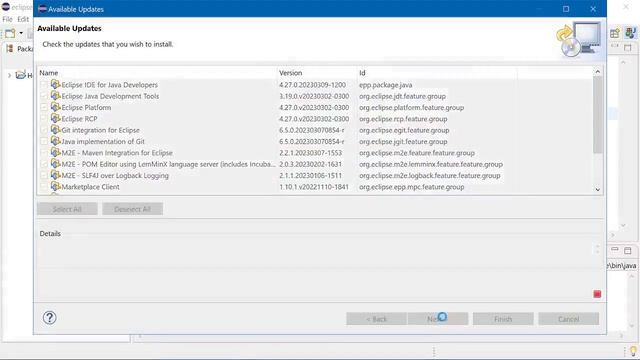Click the Back button

376,319
